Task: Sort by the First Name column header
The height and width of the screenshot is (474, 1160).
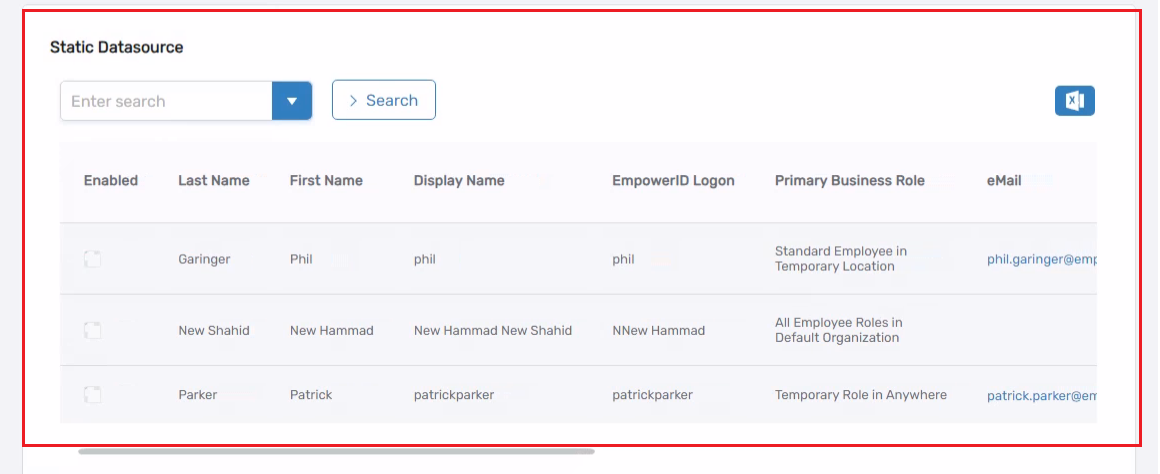Action: click(x=326, y=180)
